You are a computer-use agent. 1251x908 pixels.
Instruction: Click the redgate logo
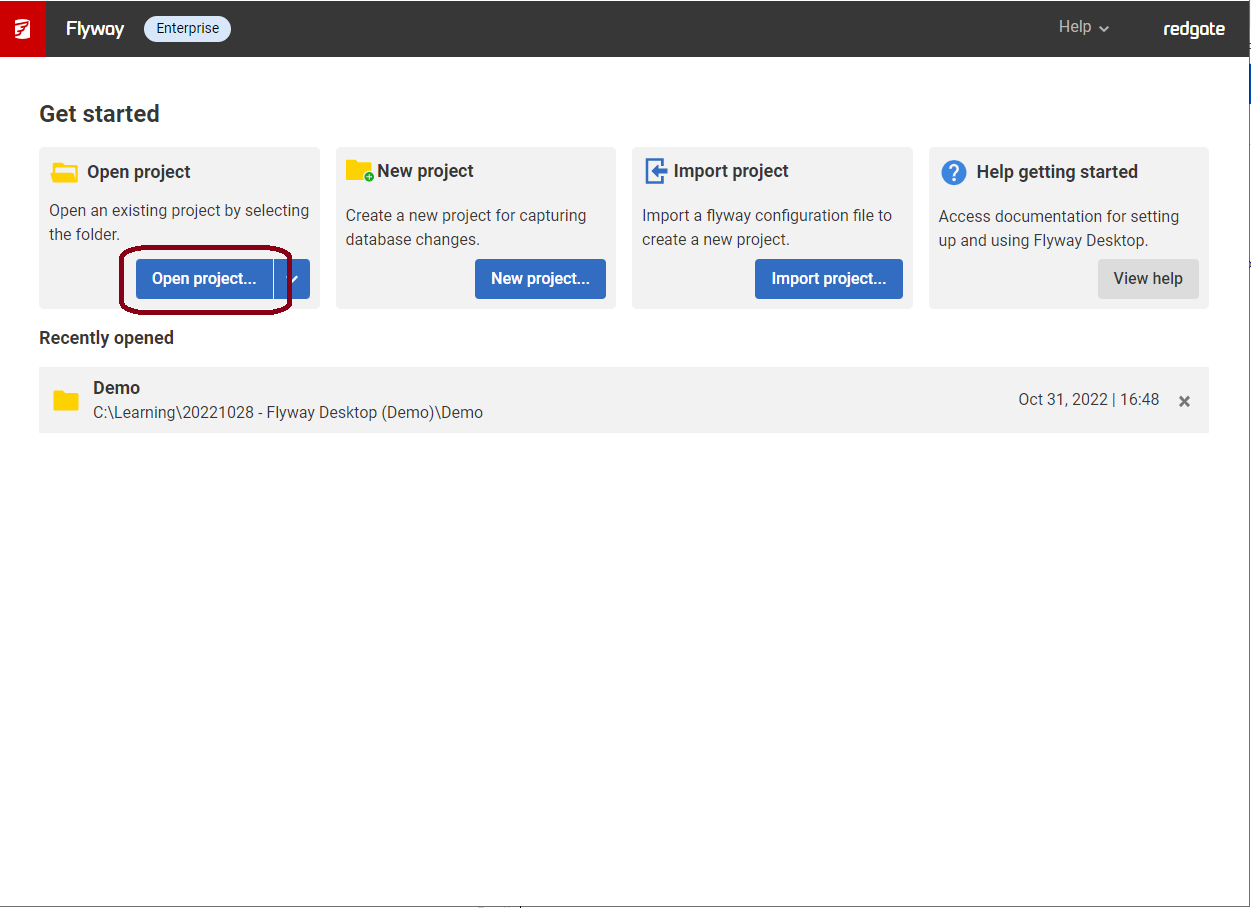coord(1194,29)
